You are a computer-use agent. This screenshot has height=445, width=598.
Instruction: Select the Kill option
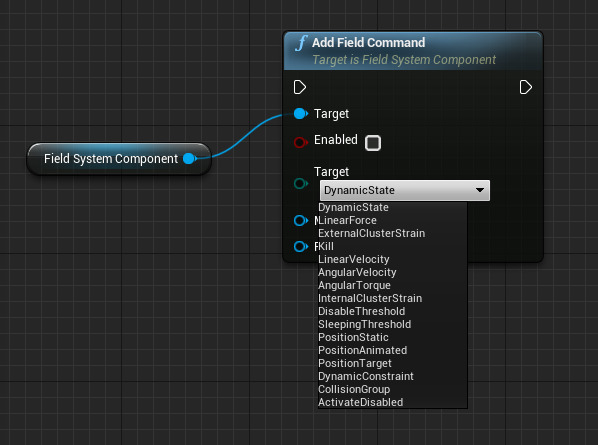(x=392, y=246)
